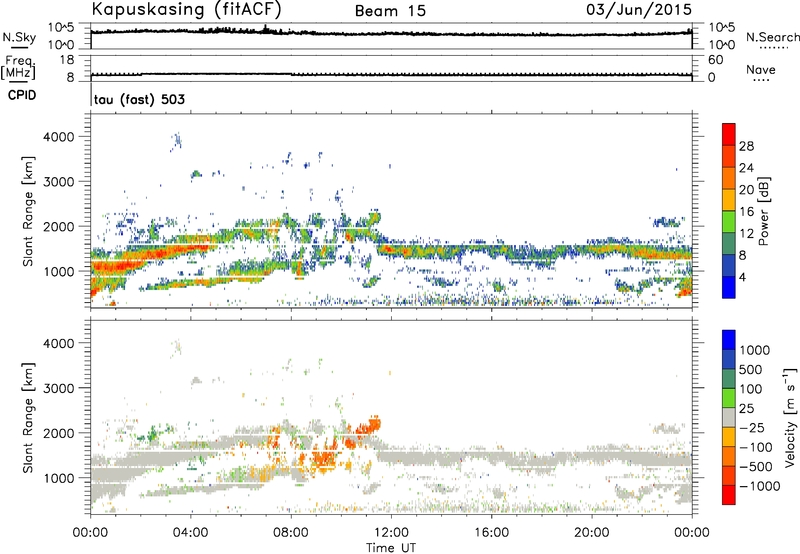Pick the red bottom segment of Velocity colorbar
800x554 pixels.
[x=729, y=495]
